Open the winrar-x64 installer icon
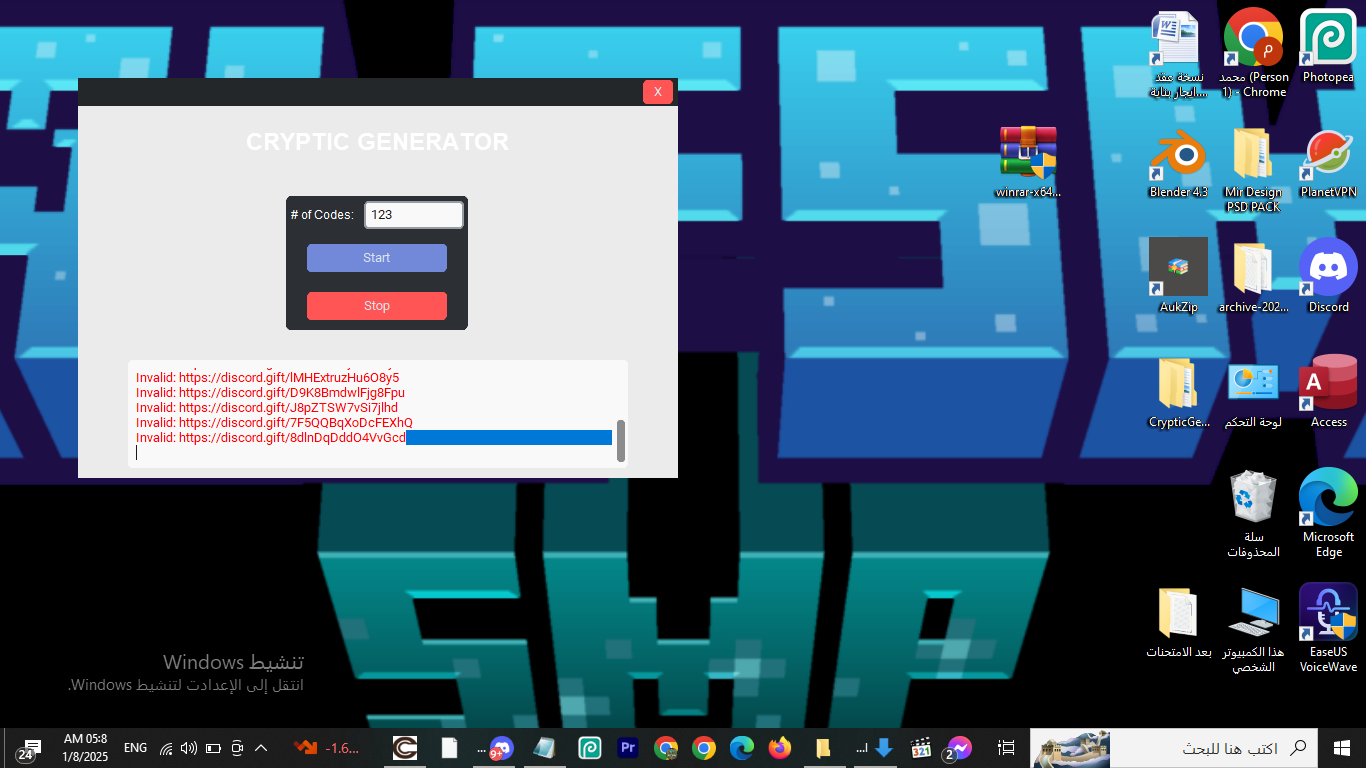Viewport: 1366px width, 768px height. click(x=1028, y=161)
